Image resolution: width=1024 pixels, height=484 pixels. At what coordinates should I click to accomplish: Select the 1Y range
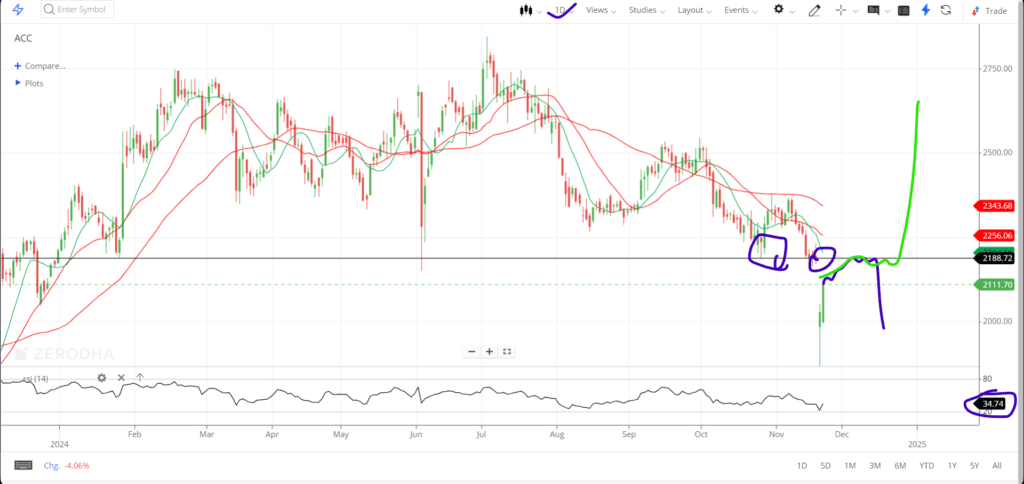coord(952,466)
